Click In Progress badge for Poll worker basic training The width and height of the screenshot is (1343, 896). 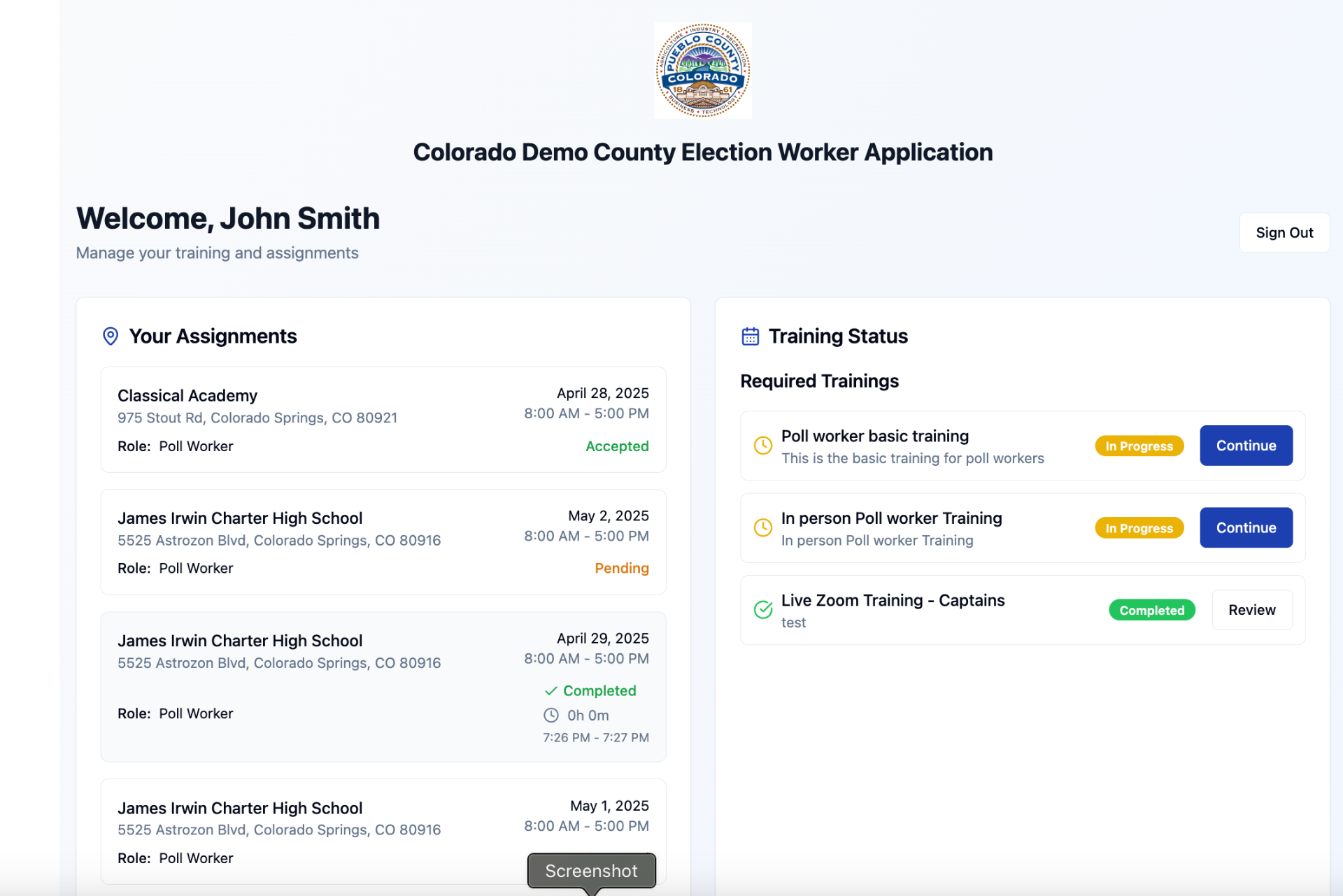1139,446
